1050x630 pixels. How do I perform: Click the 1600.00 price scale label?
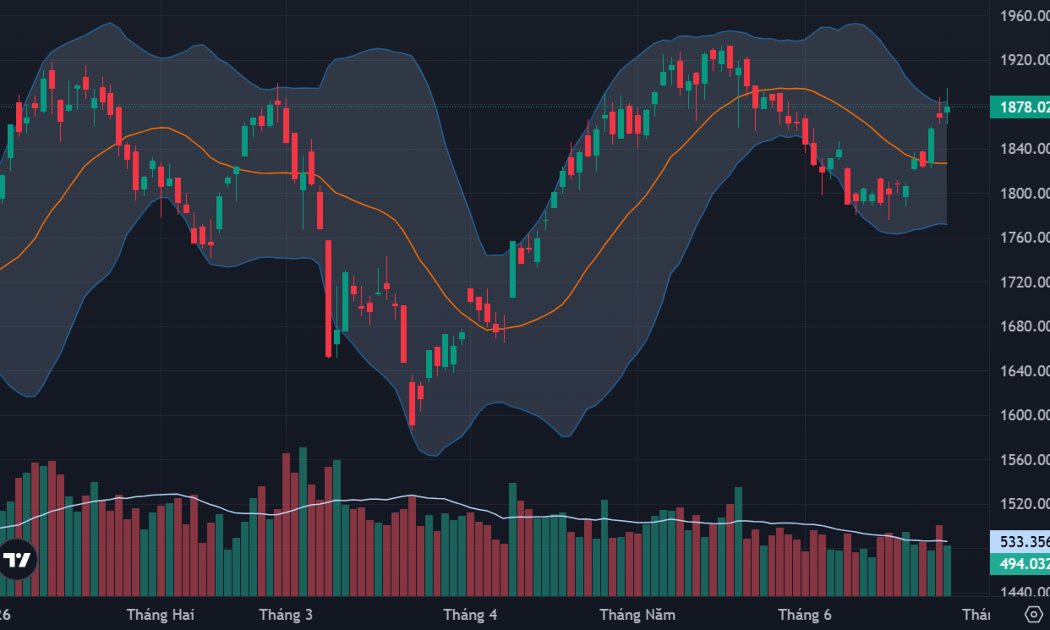coord(1025,415)
